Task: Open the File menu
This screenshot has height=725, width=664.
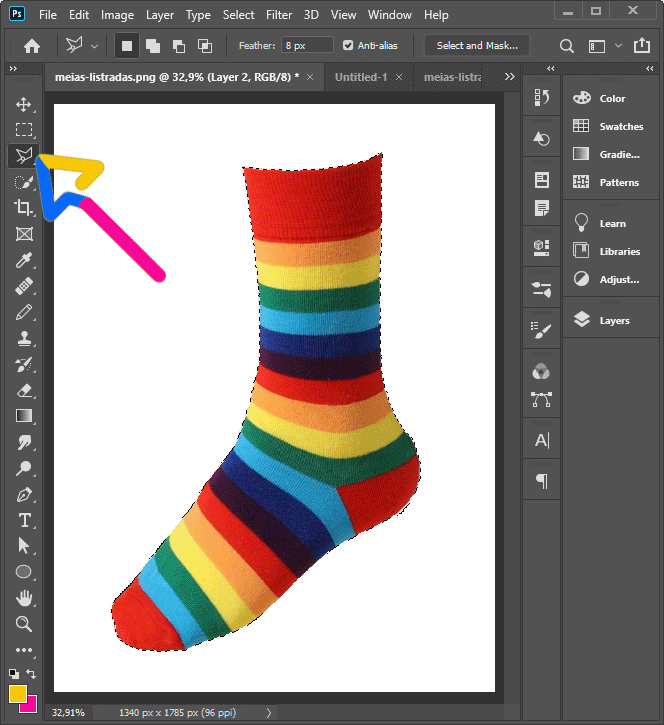Action: pyautogui.click(x=48, y=15)
